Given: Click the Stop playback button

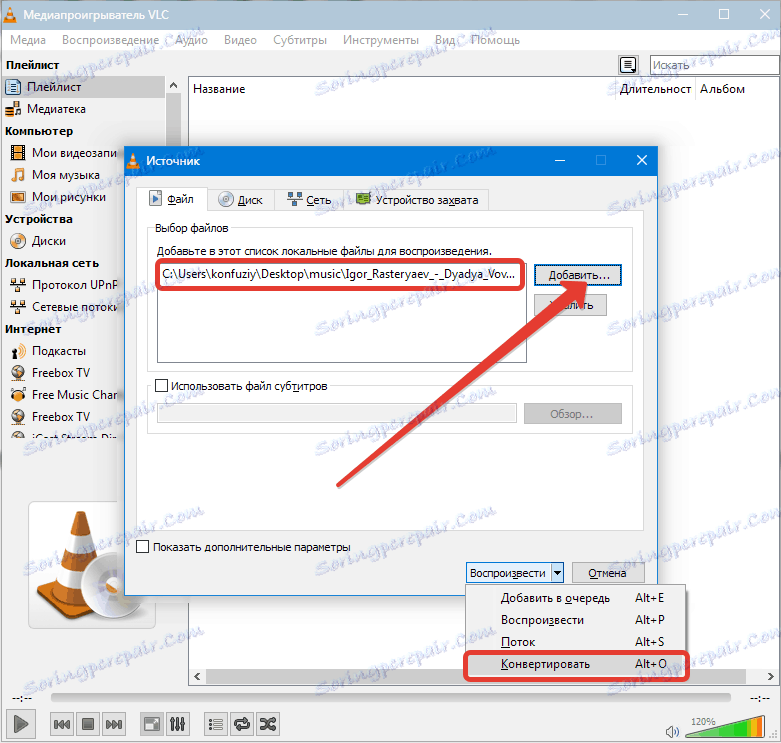Looking at the screenshot, I should point(88,724).
